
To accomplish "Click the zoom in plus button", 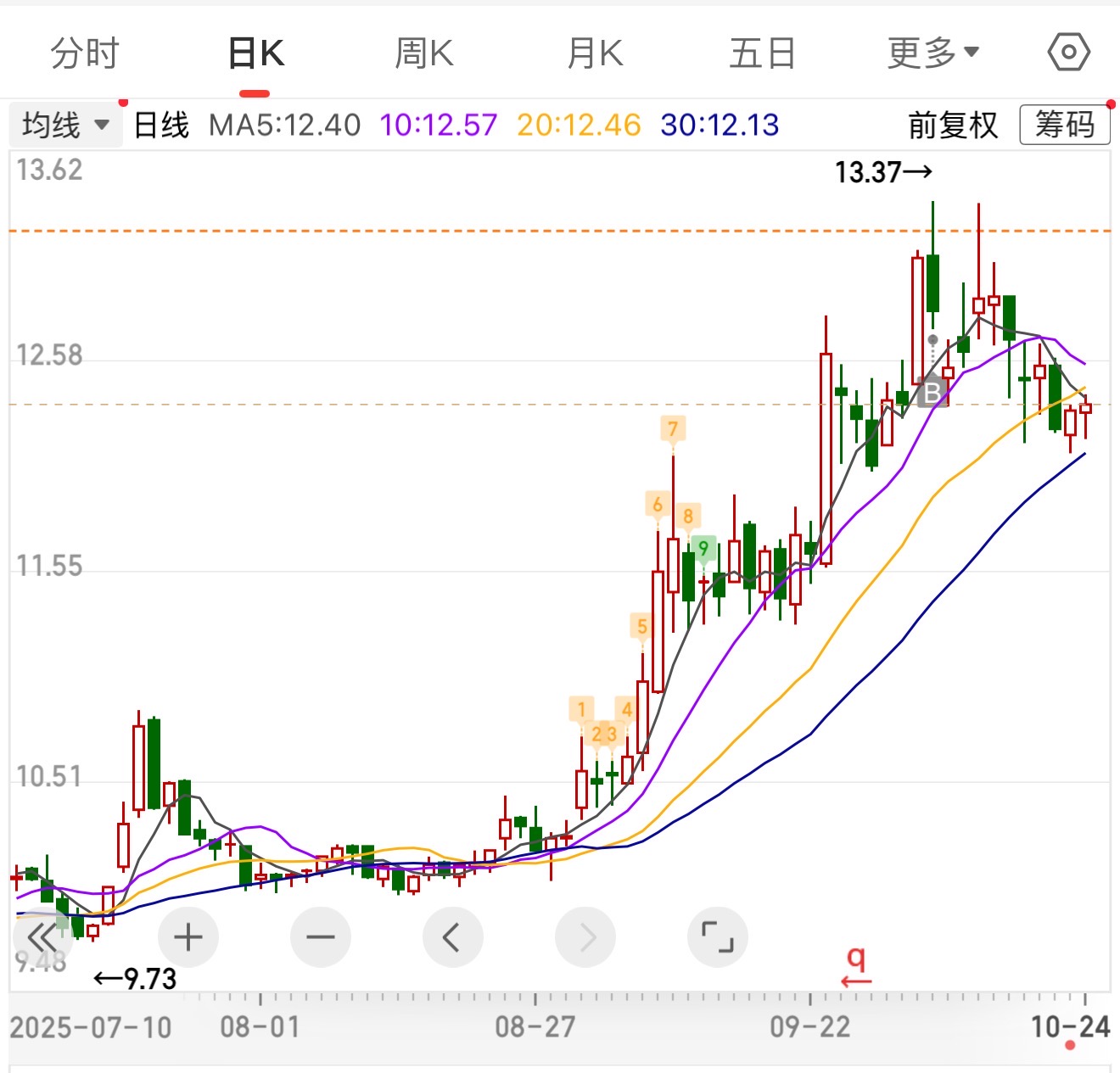I will pyautogui.click(x=188, y=937).
